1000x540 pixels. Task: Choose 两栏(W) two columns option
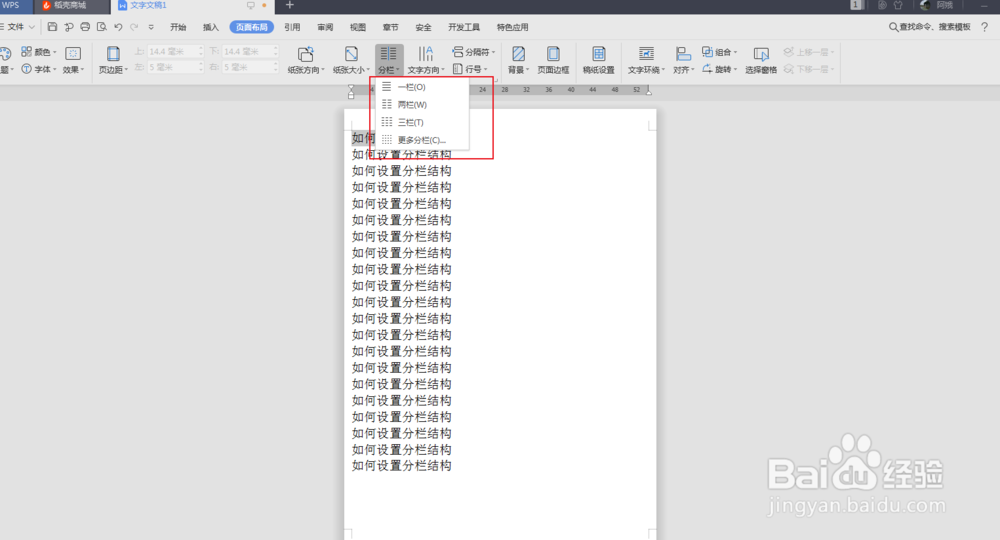point(422,105)
